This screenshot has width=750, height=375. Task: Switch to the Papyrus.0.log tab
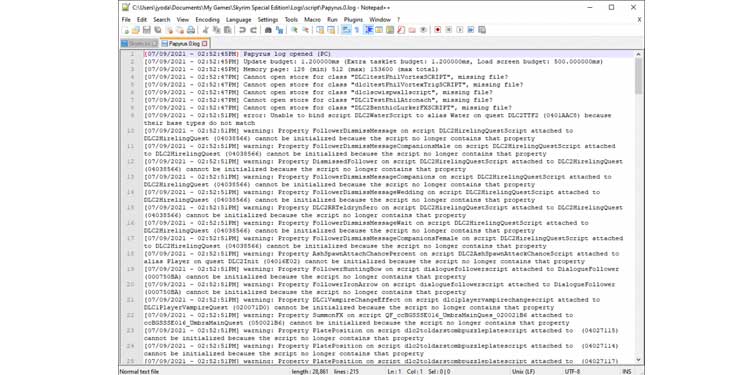(x=184, y=44)
